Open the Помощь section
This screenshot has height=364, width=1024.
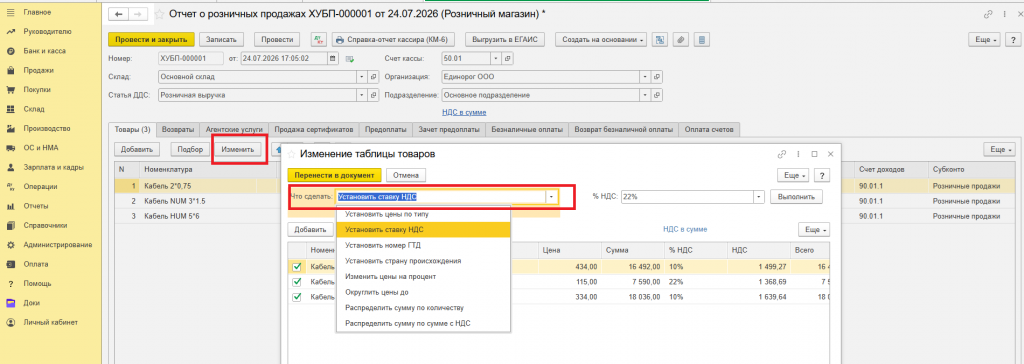point(37,284)
